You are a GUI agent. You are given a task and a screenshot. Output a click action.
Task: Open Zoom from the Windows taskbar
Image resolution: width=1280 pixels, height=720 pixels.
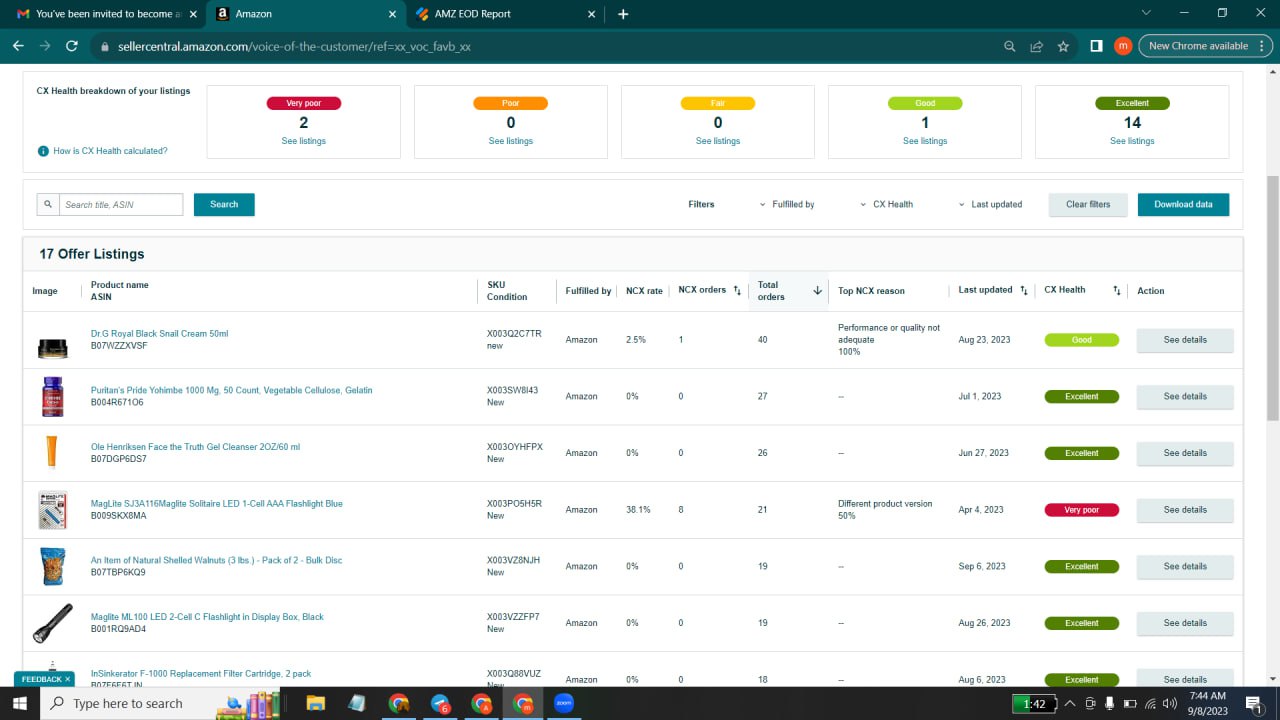(563, 703)
